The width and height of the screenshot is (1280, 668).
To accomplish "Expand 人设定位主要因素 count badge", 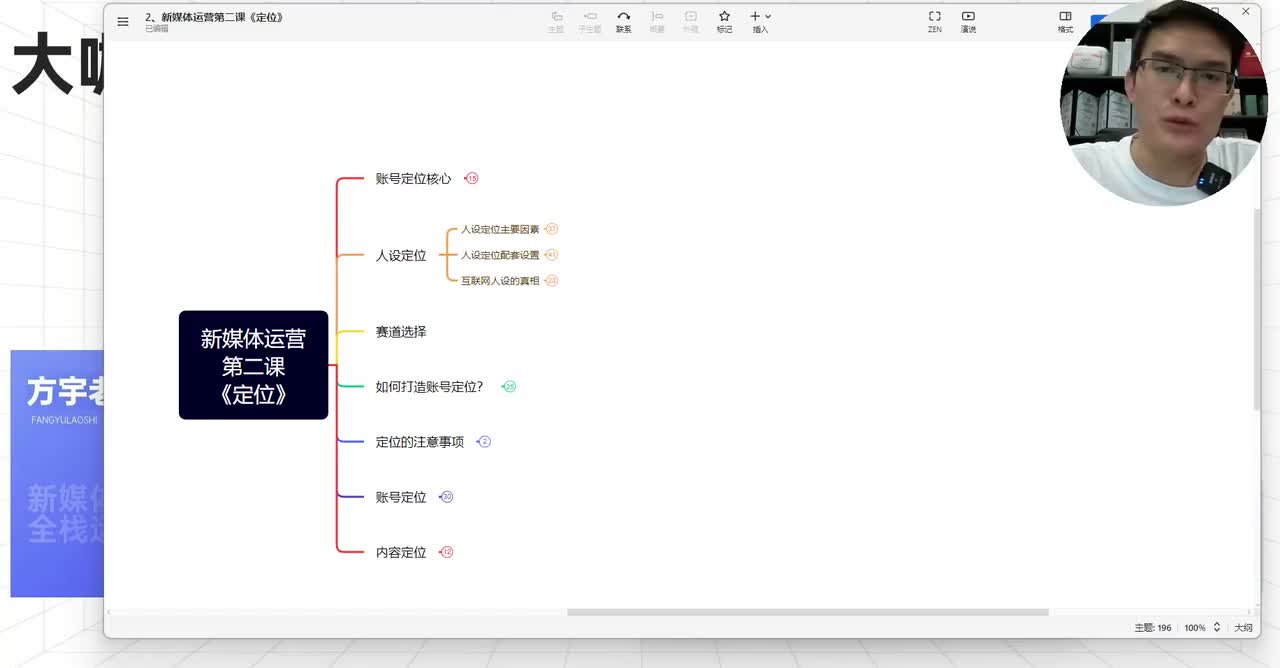I will coord(552,229).
